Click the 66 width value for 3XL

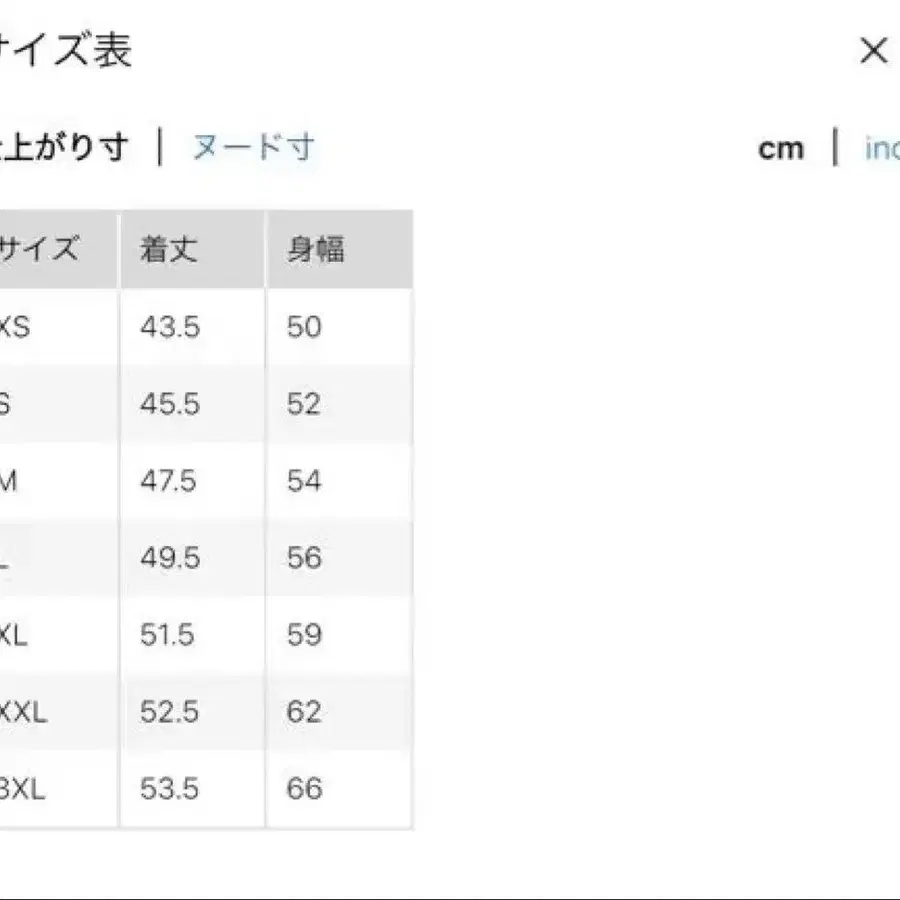[305, 789]
